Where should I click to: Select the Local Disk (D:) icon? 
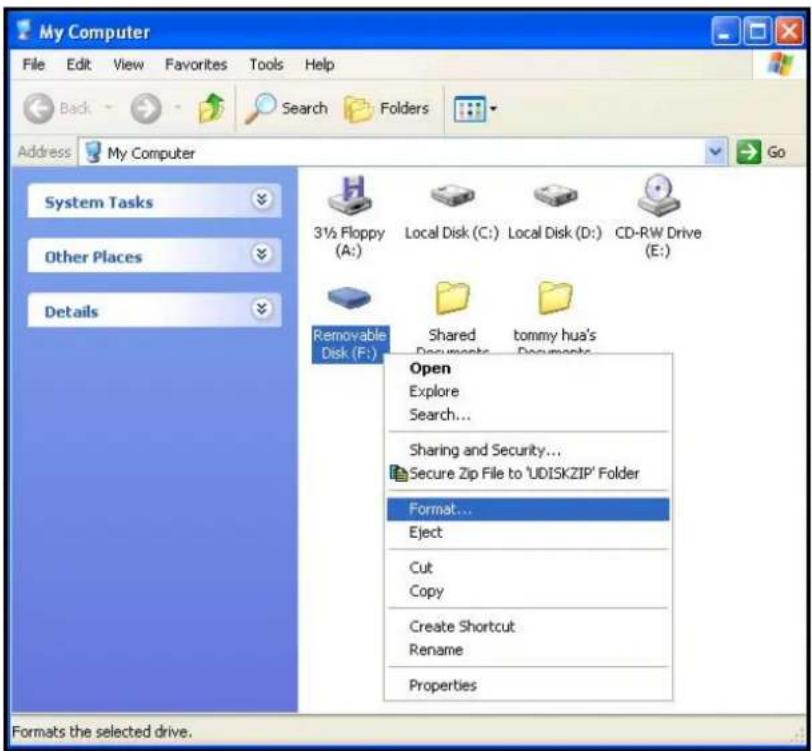coord(555,195)
